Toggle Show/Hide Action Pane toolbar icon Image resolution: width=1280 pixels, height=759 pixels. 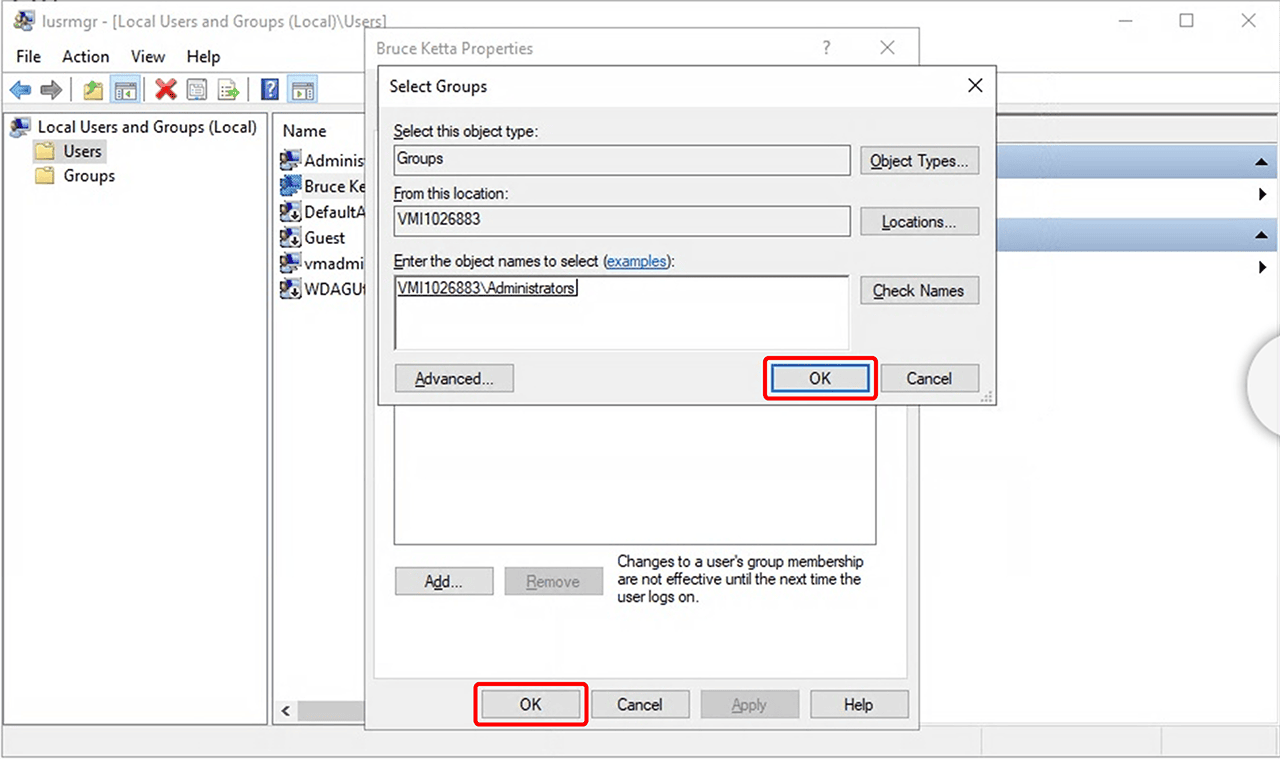tap(303, 90)
